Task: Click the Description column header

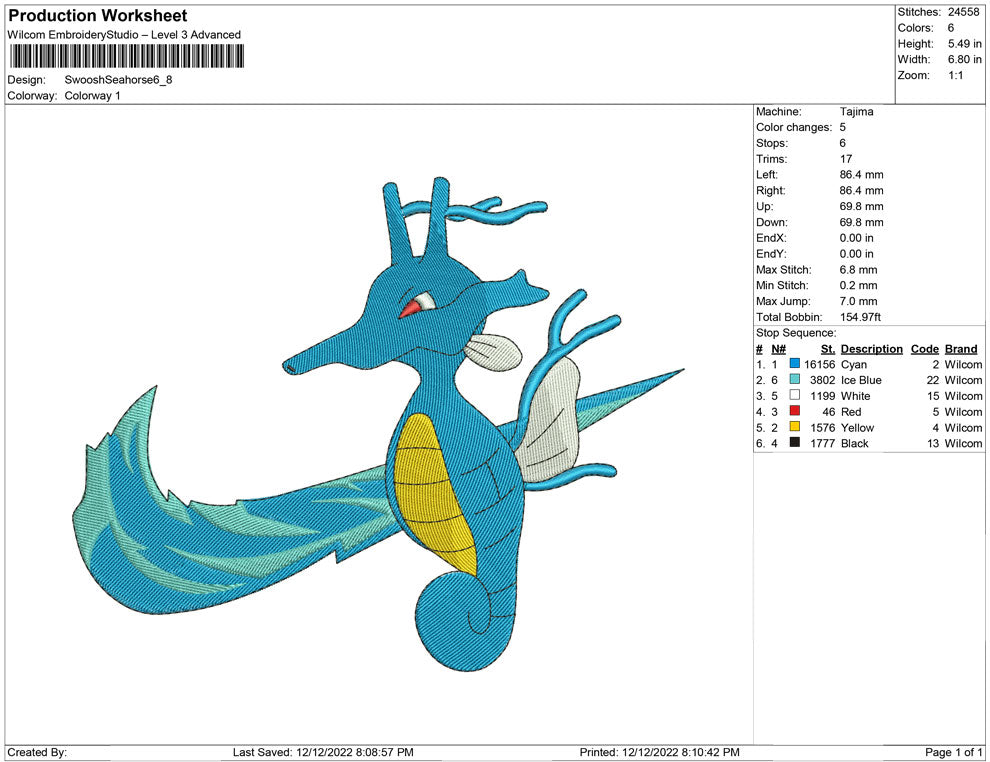Action: coord(871,349)
